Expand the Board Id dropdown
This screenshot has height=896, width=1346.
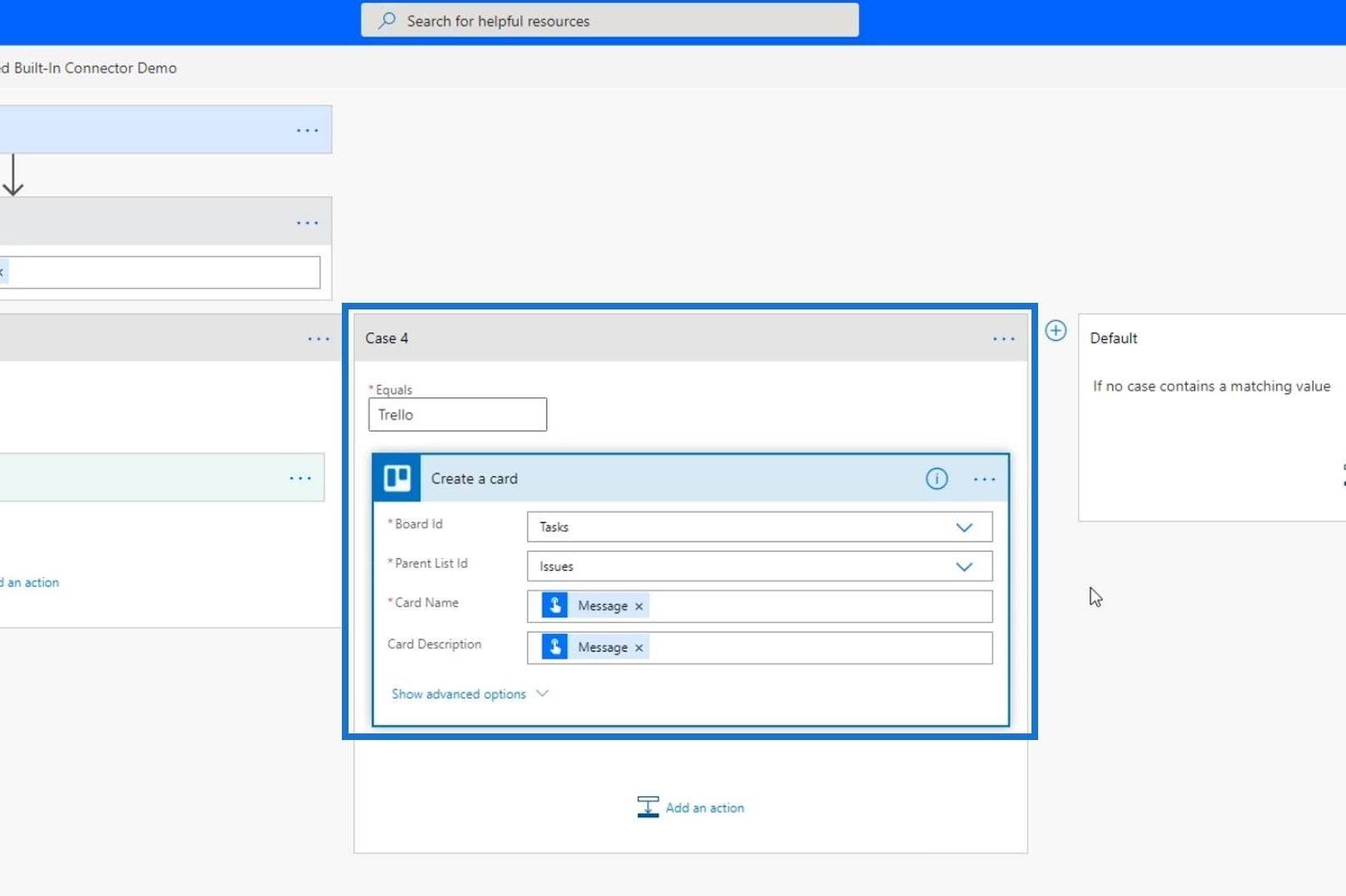click(963, 527)
